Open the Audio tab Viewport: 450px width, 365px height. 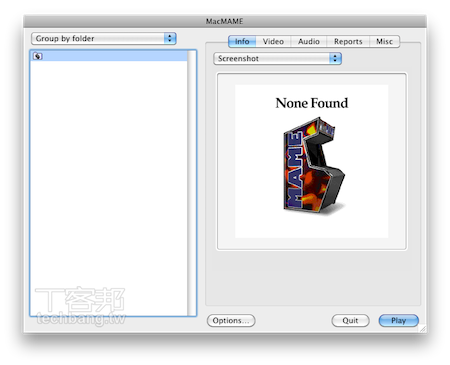point(309,41)
